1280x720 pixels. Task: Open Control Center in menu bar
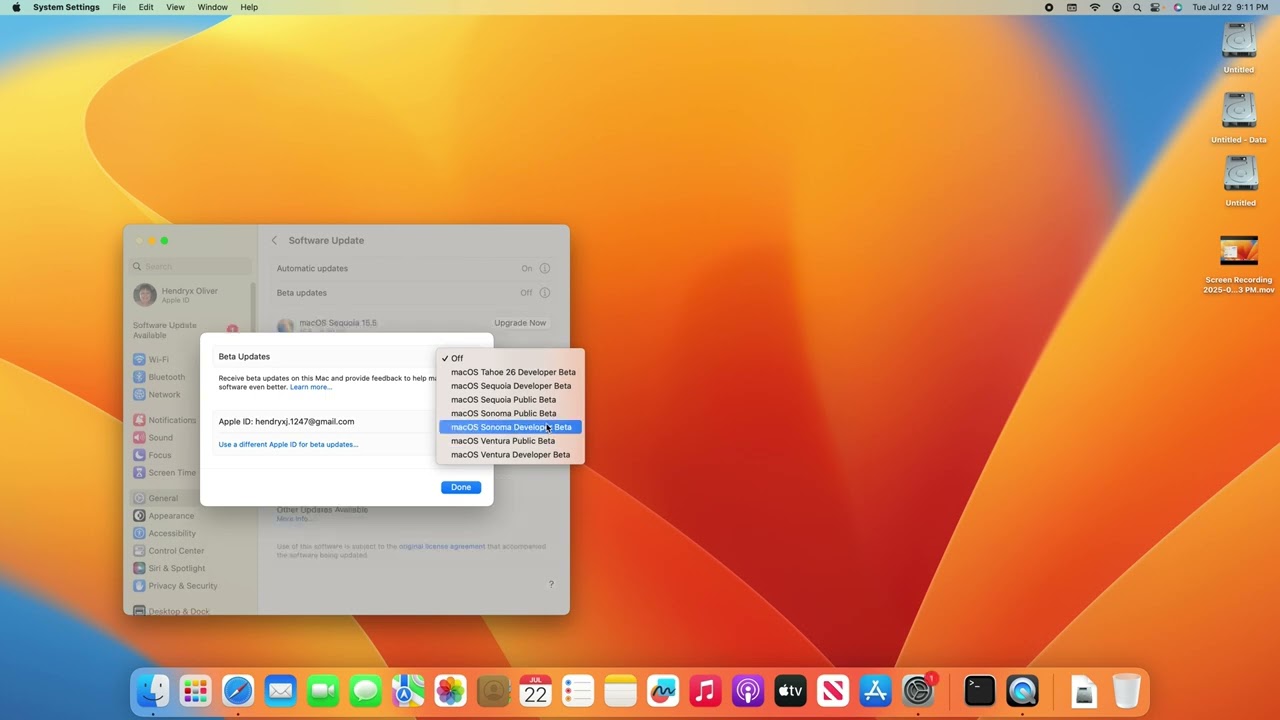coord(1156,7)
